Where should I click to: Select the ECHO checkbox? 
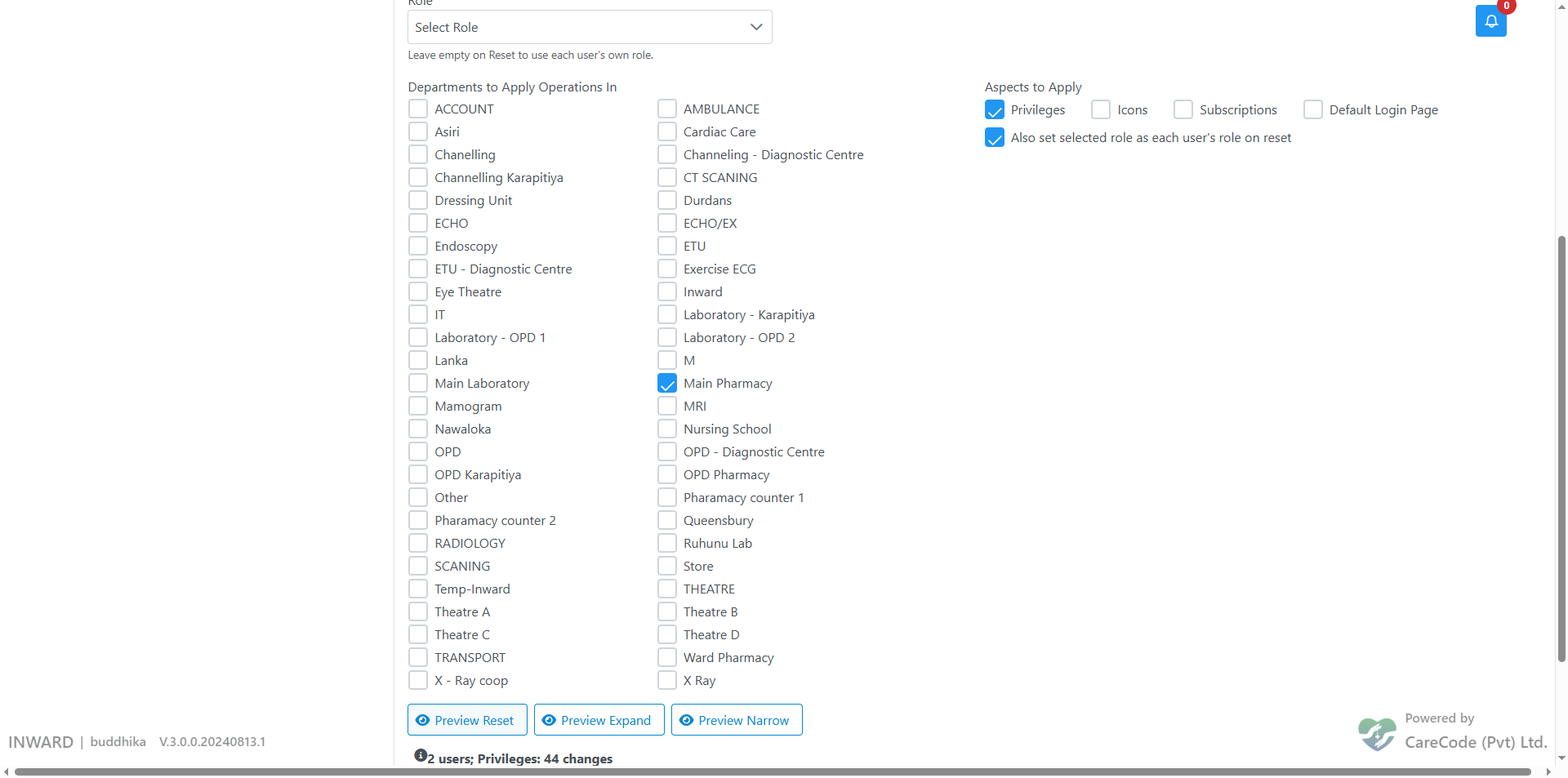pos(417,223)
